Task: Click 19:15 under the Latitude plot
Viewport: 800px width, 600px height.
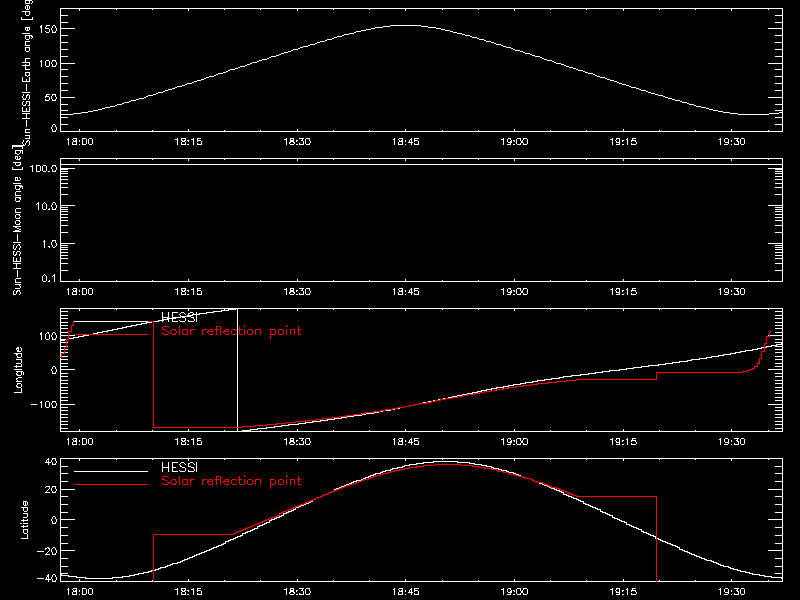Action: (x=623, y=592)
